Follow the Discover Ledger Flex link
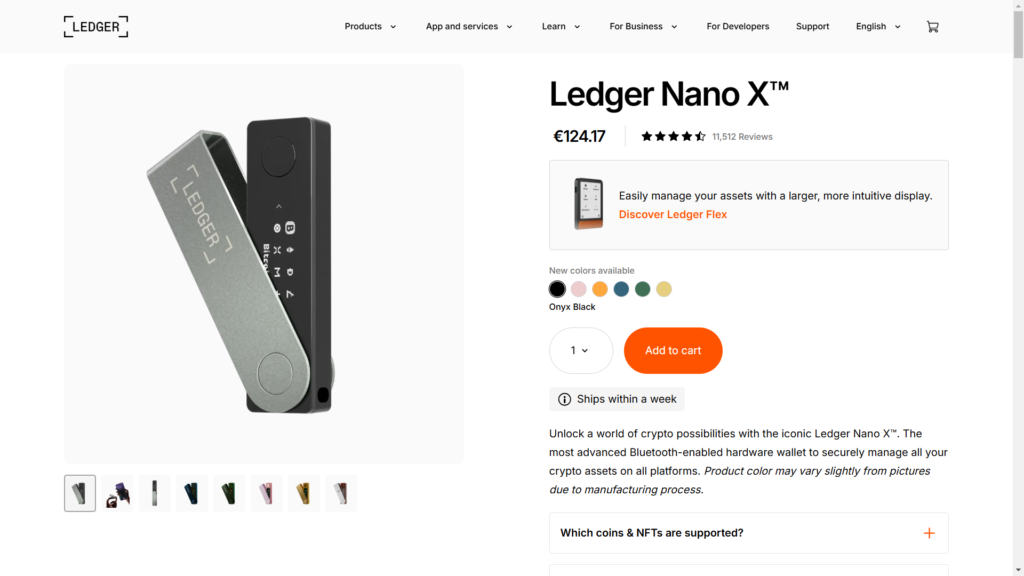1024x576 pixels. pos(673,215)
